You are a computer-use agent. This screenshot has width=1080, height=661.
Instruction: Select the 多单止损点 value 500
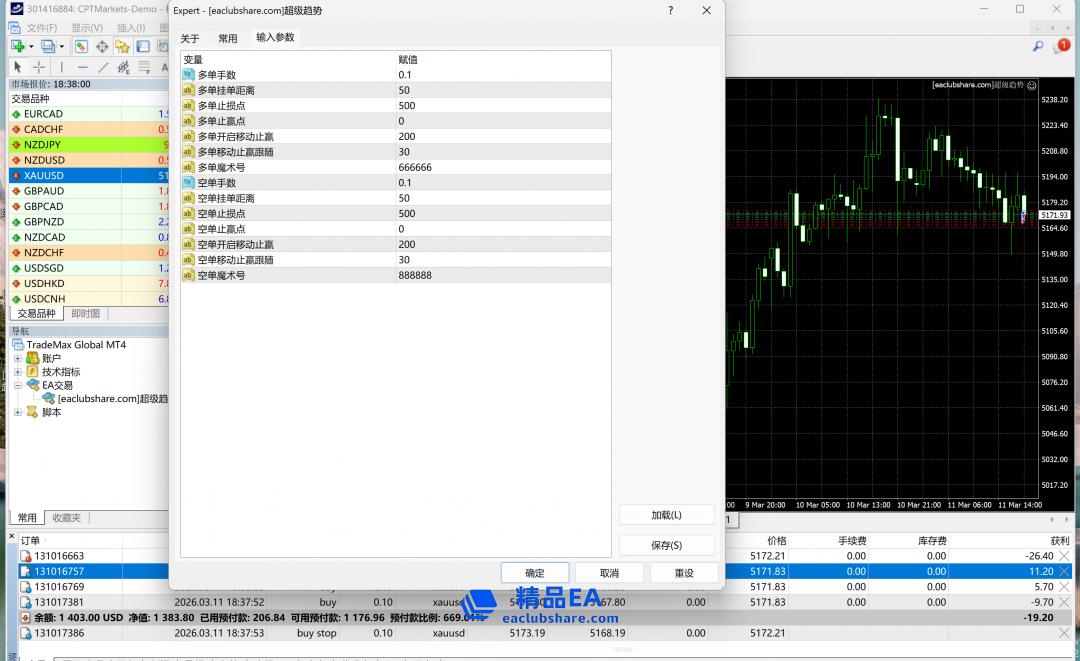(407, 106)
